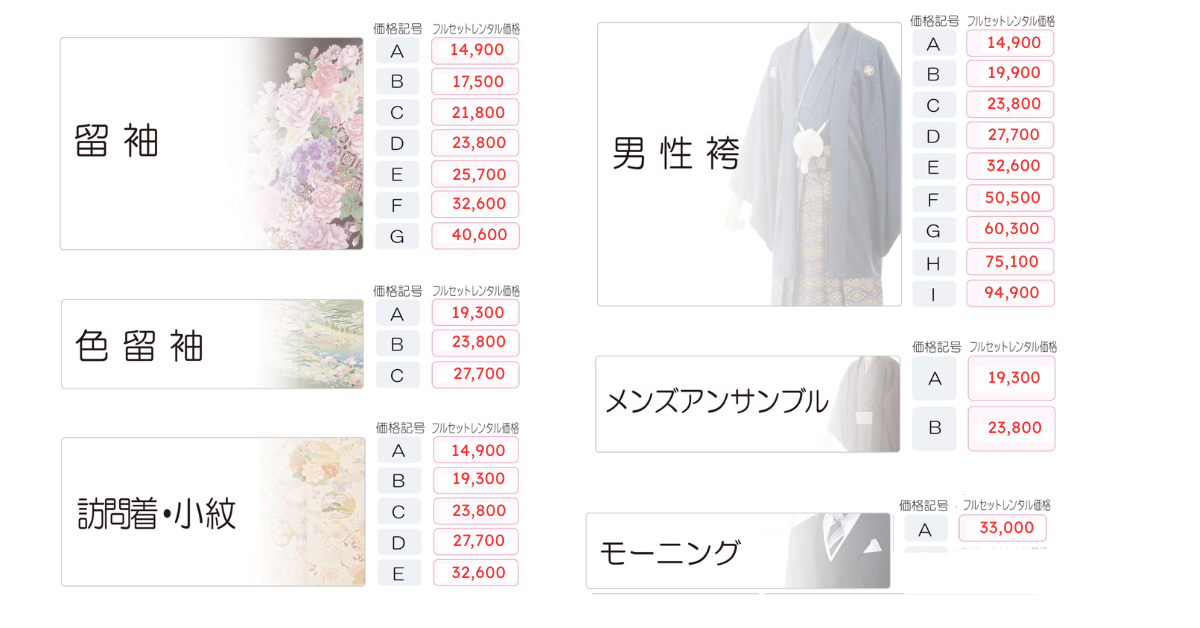Open the メンズアンサンブル category banner
The width and height of the screenshot is (1200, 628).
coord(747,404)
